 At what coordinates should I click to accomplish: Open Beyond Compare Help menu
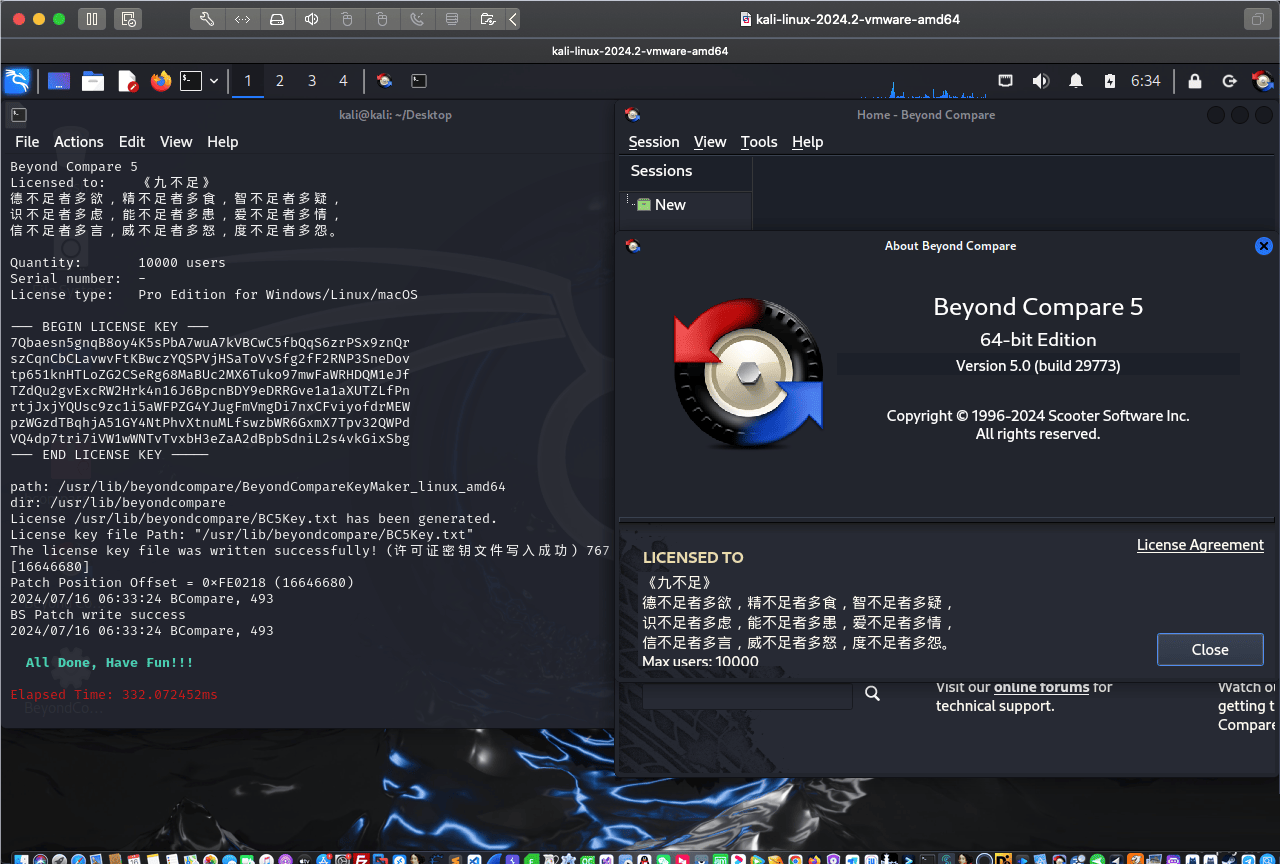point(807,142)
